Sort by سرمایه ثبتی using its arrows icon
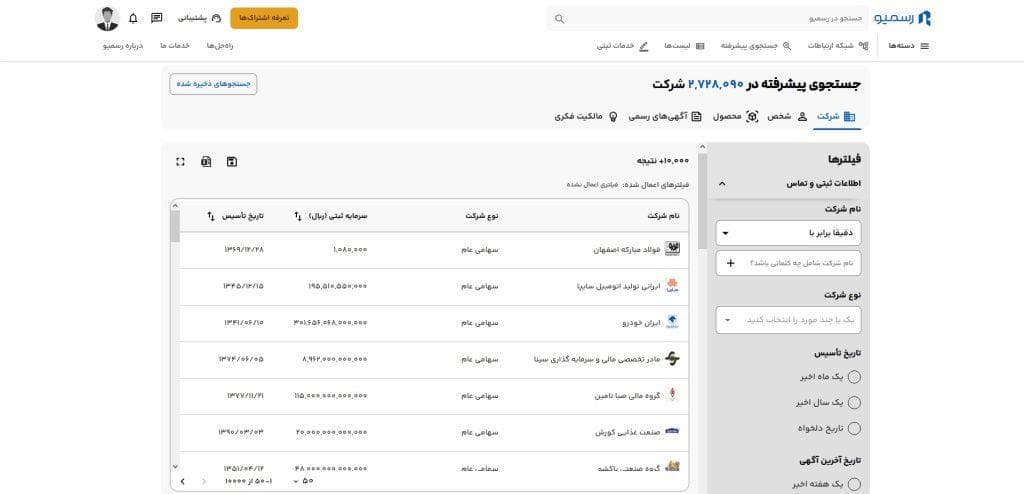The width and height of the screenshot is (1024, 494). [298, 215]
